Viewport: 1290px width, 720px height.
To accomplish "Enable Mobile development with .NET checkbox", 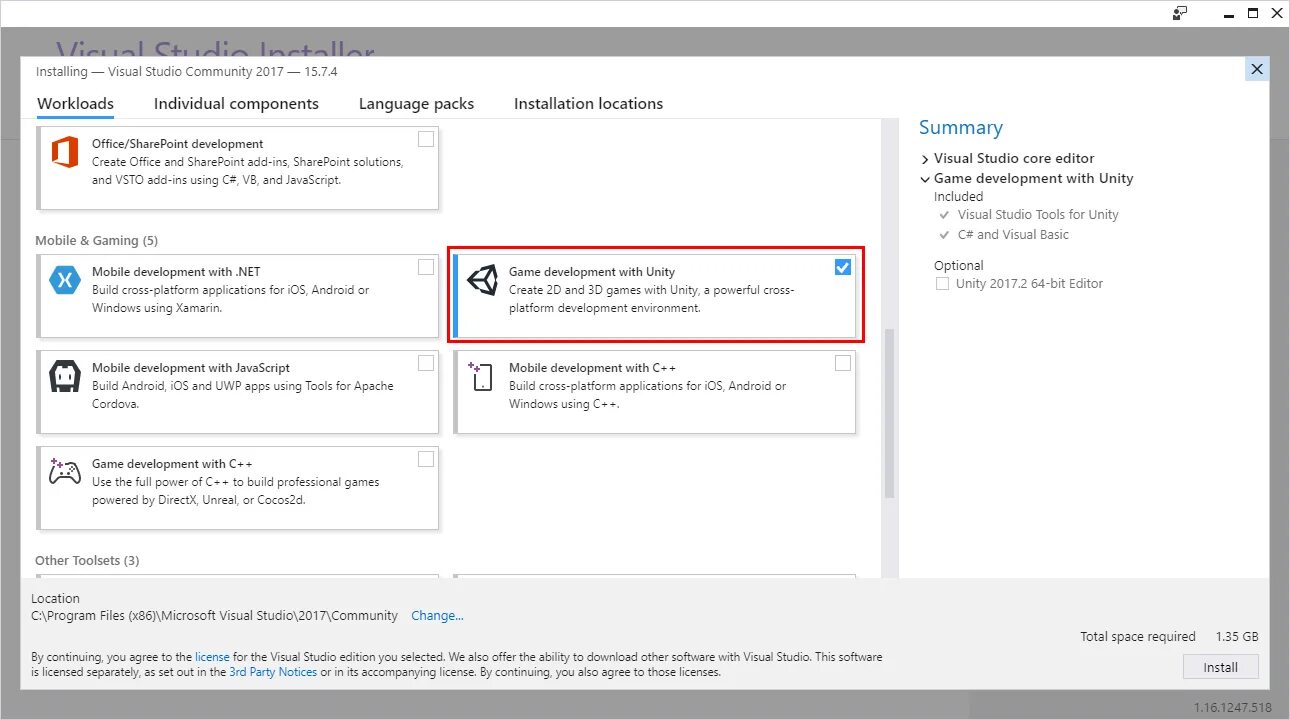I will click(x=426, y=267).
